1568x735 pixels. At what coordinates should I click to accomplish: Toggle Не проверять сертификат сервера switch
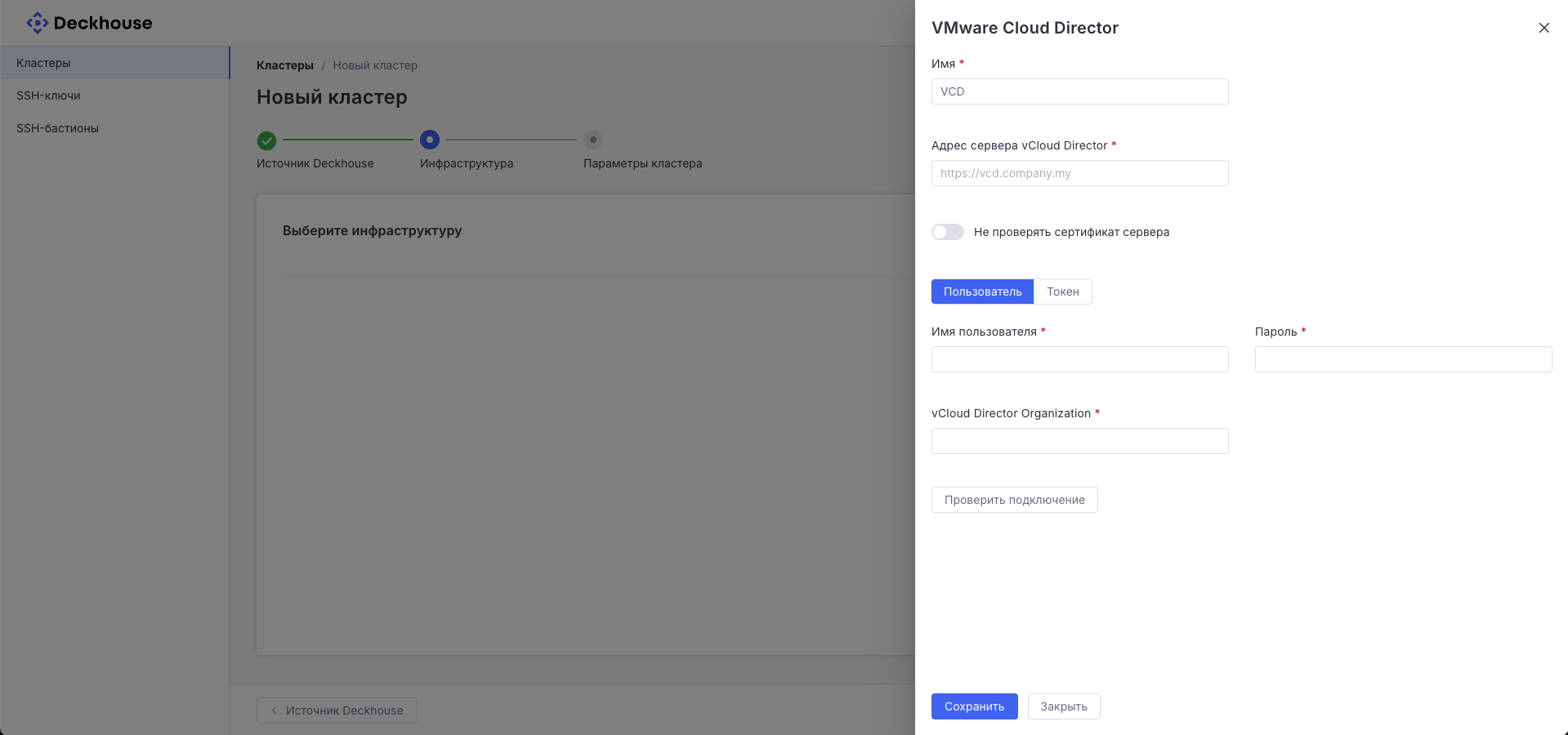pos(948,232)
